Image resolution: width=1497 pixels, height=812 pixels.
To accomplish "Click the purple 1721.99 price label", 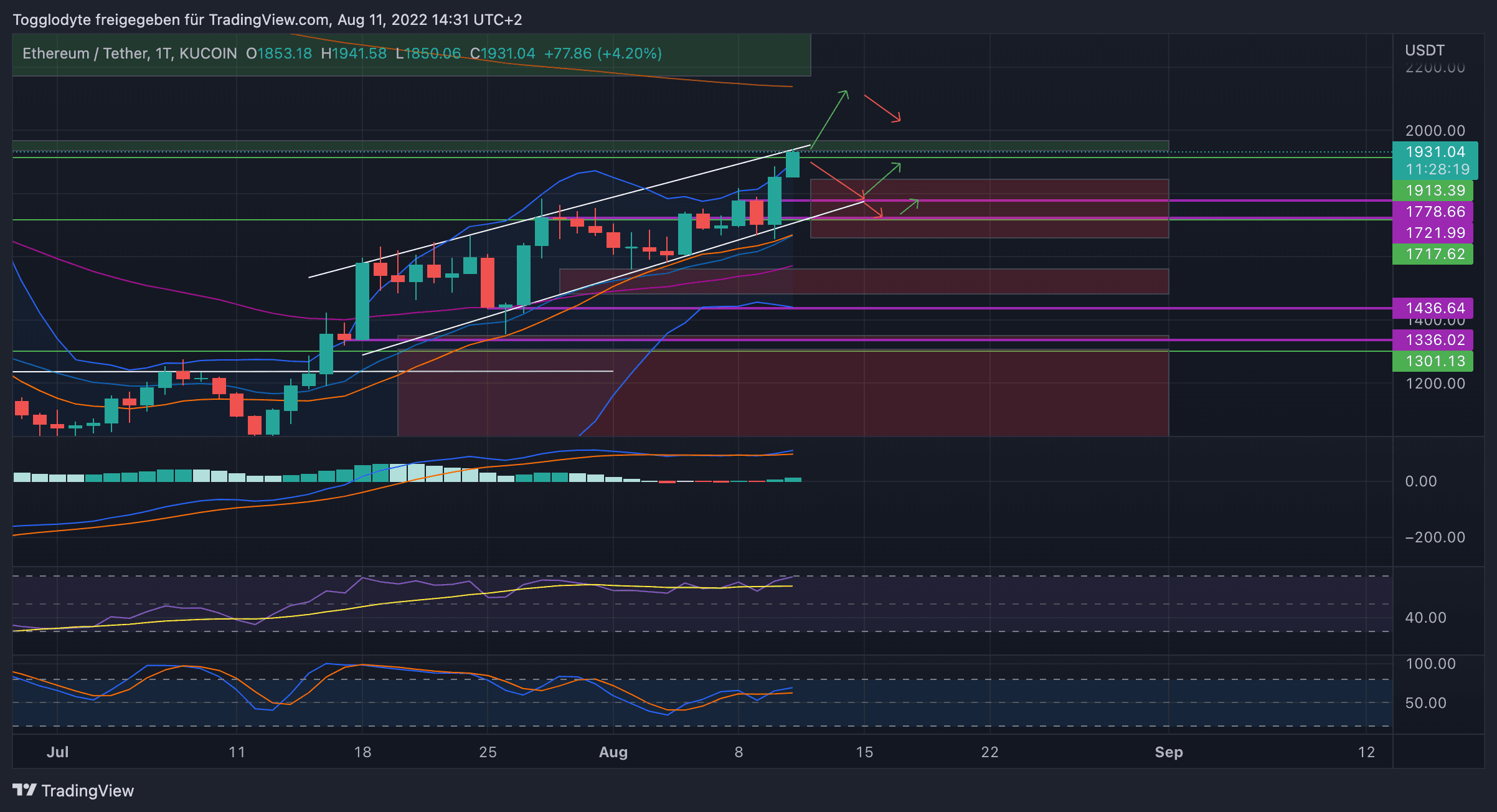I will 1435,233.
